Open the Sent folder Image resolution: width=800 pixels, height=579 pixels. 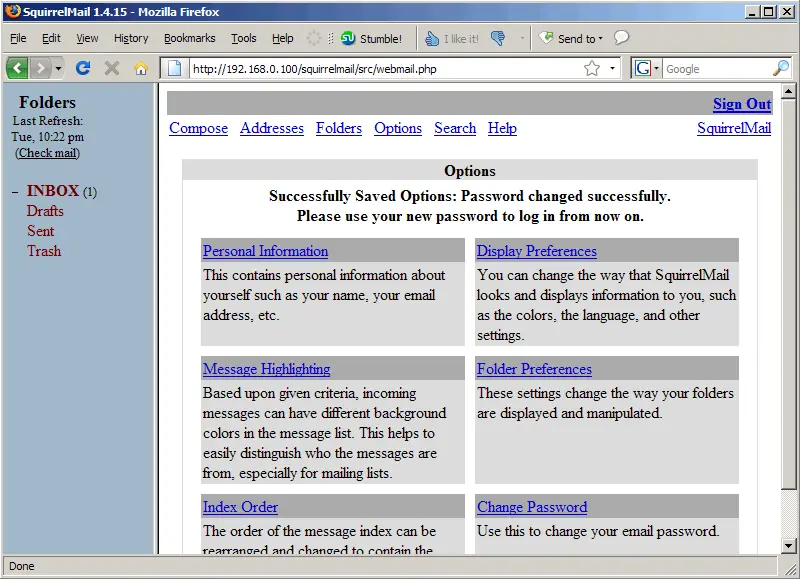pyautogui.click(x=41, y=231)
